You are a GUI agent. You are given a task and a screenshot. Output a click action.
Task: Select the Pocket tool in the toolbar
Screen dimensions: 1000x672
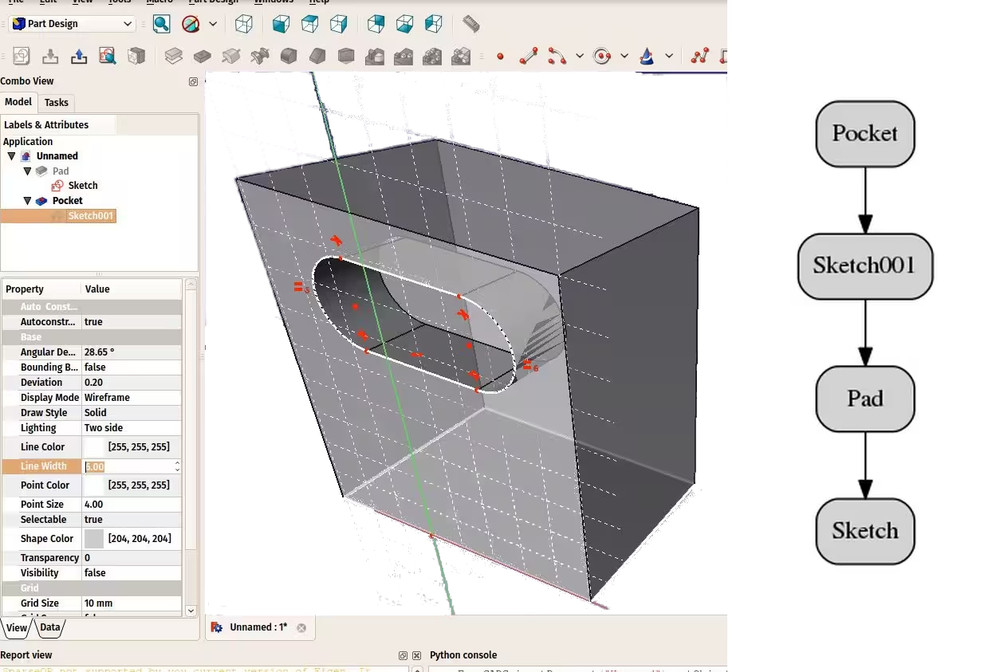point(201,56)
